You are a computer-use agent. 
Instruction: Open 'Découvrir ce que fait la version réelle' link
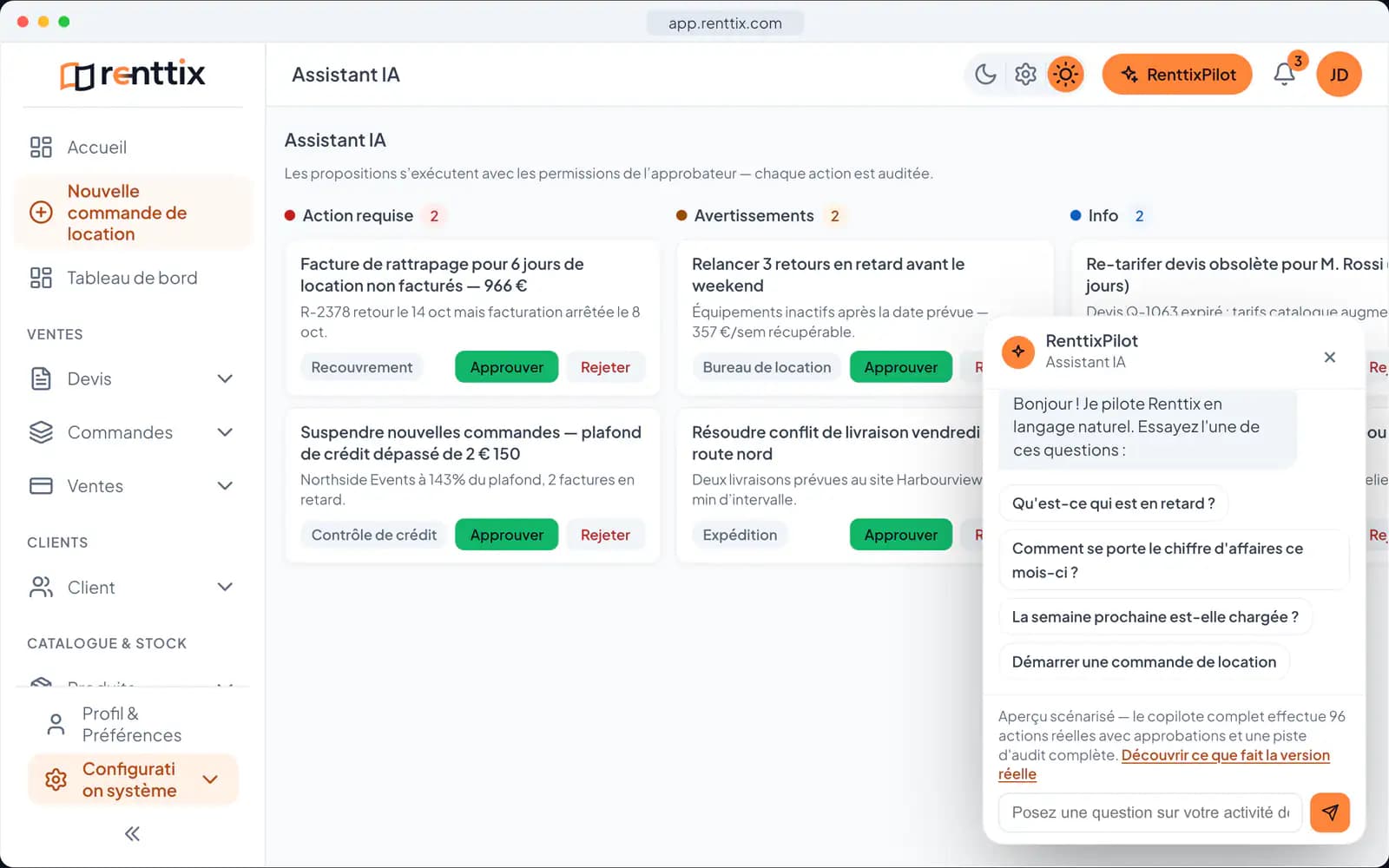1164,765
